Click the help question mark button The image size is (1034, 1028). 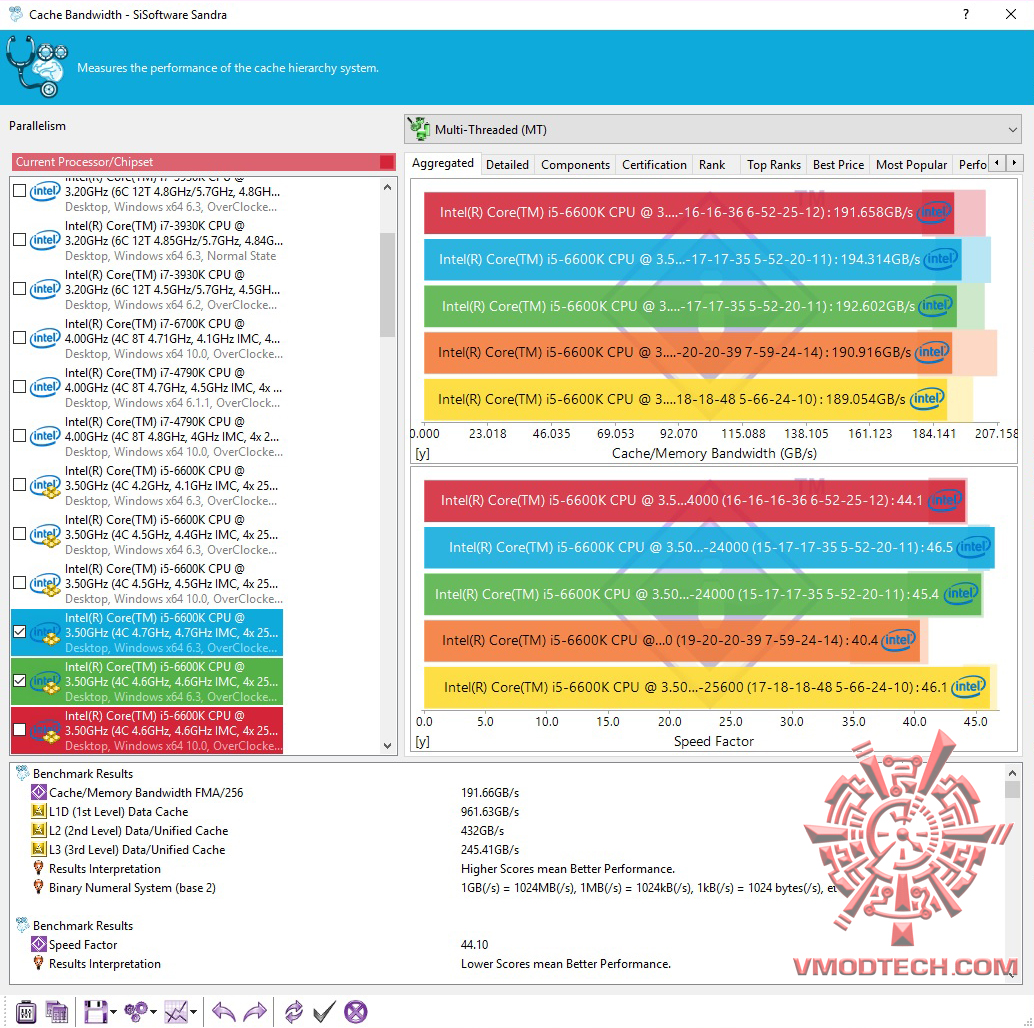pos(965,15)
